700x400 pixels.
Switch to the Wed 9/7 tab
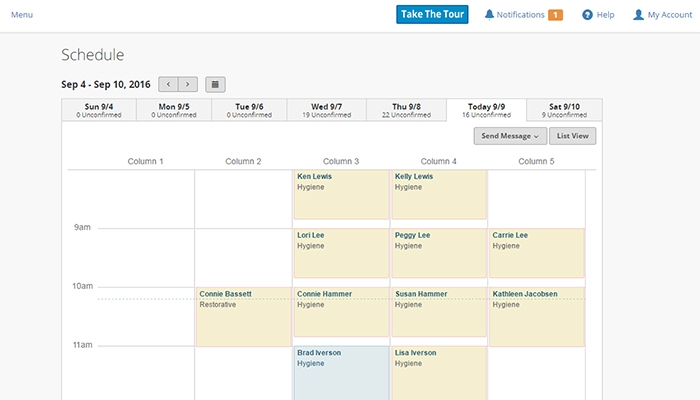(x=329, y=110)
